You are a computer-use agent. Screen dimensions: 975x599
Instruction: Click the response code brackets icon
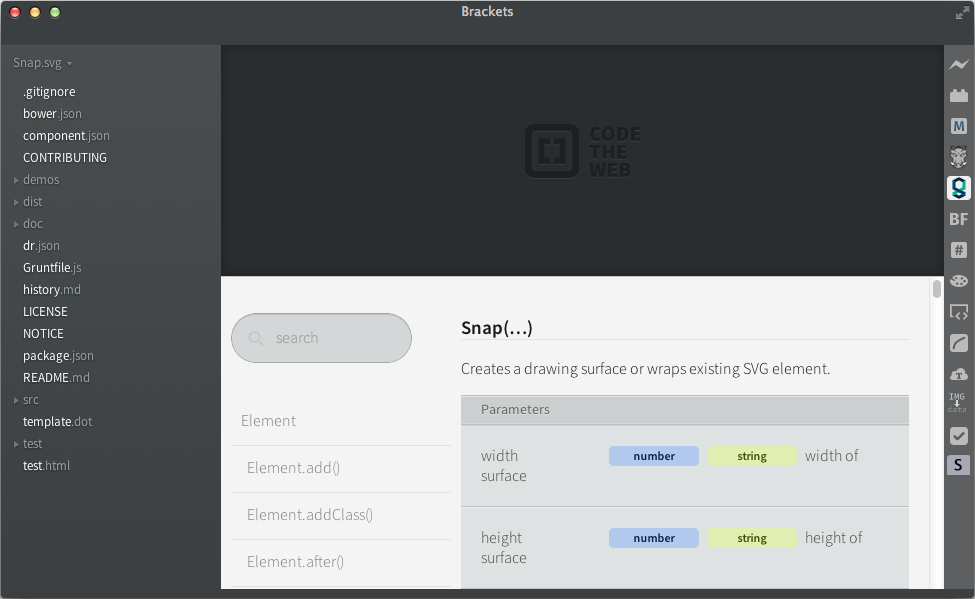coord(958,312)
